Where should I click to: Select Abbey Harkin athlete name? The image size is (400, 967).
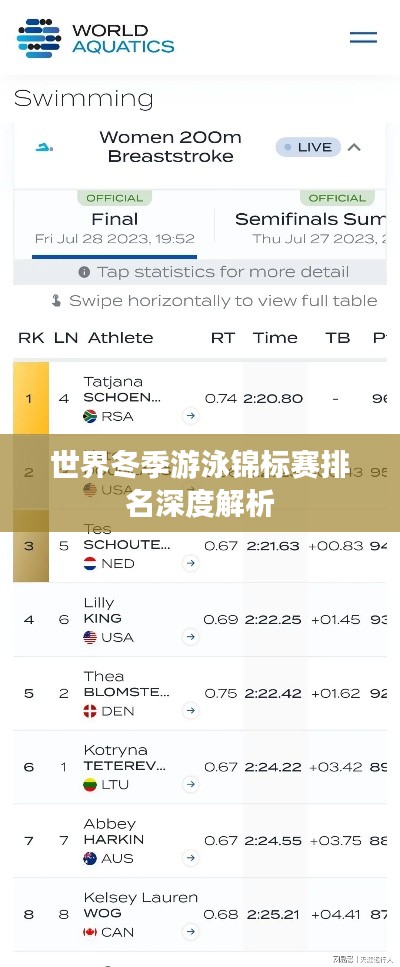[114, 831]
